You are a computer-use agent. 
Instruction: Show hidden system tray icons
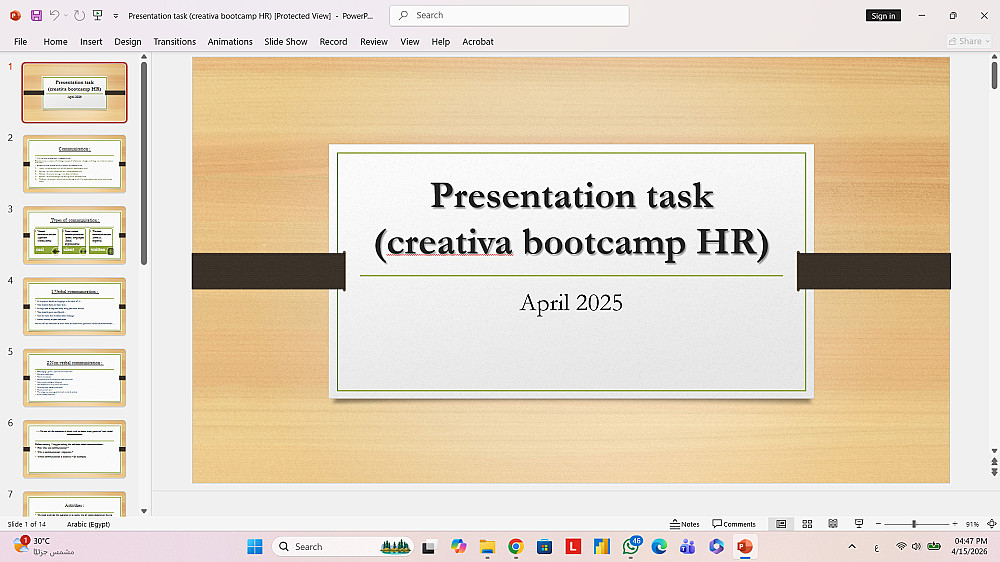(x=852, y=546)
